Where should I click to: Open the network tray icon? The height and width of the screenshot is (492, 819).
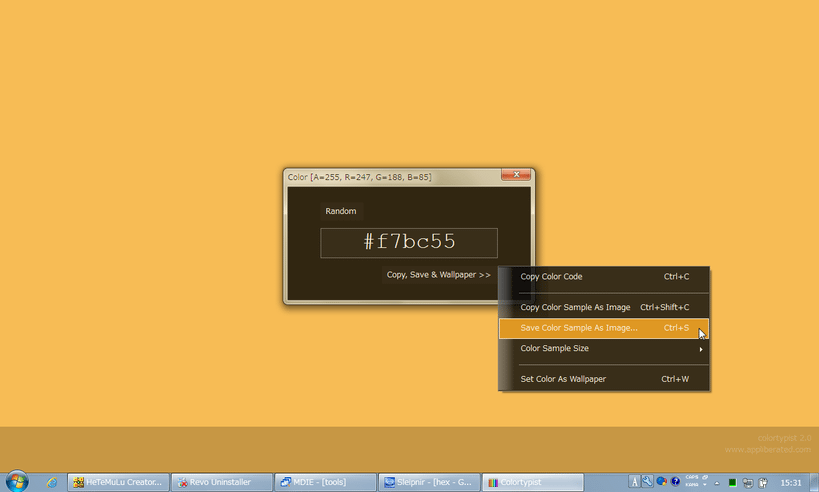(x=748, y=483)
